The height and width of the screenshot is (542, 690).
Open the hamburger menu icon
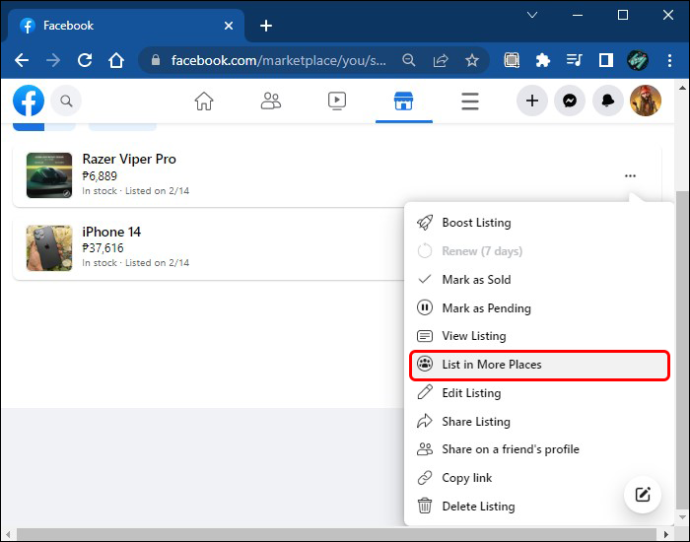point(470,101)
